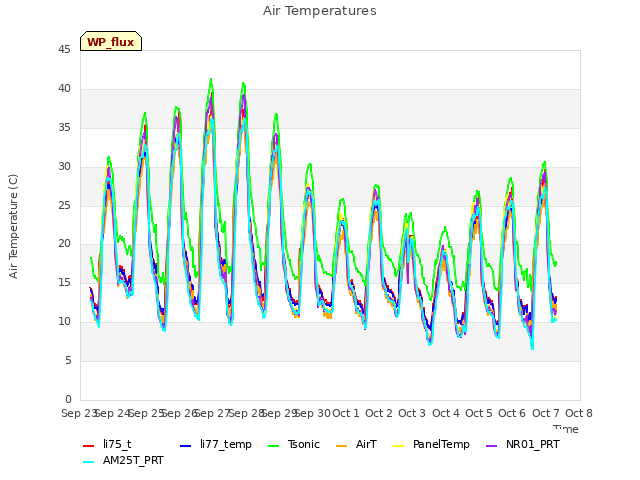Click the 35 y-axis tick label
This screenshot has width=640, height=480.
(64, 128)
